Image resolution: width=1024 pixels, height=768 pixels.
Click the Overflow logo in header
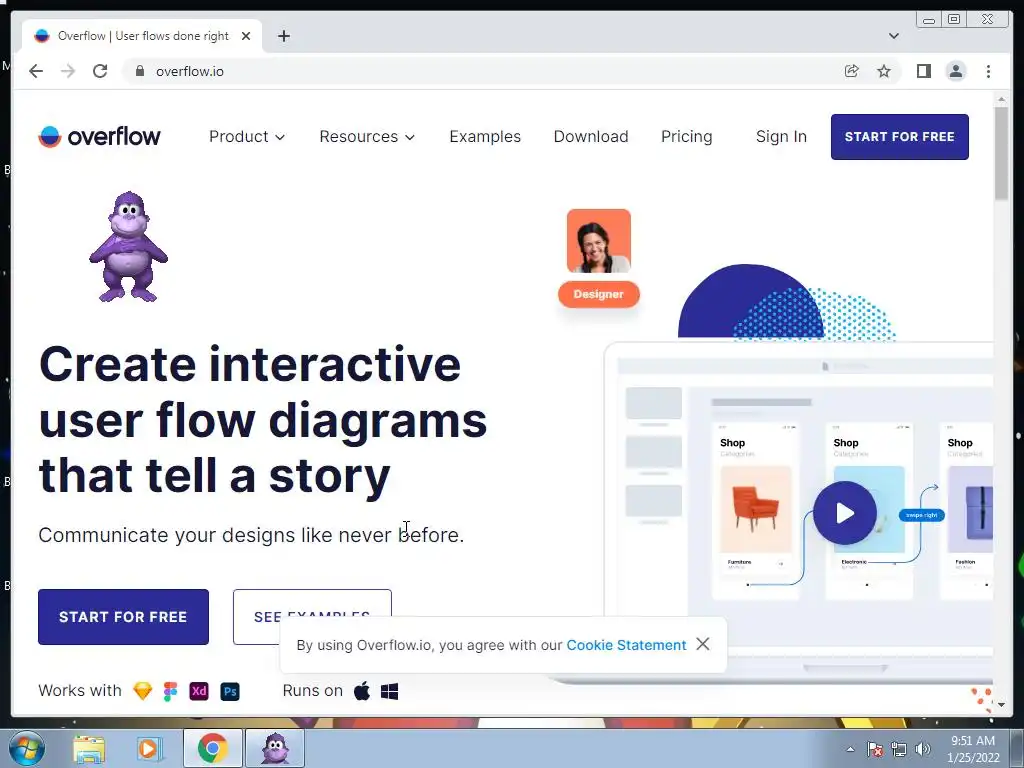tap(99, 136)
